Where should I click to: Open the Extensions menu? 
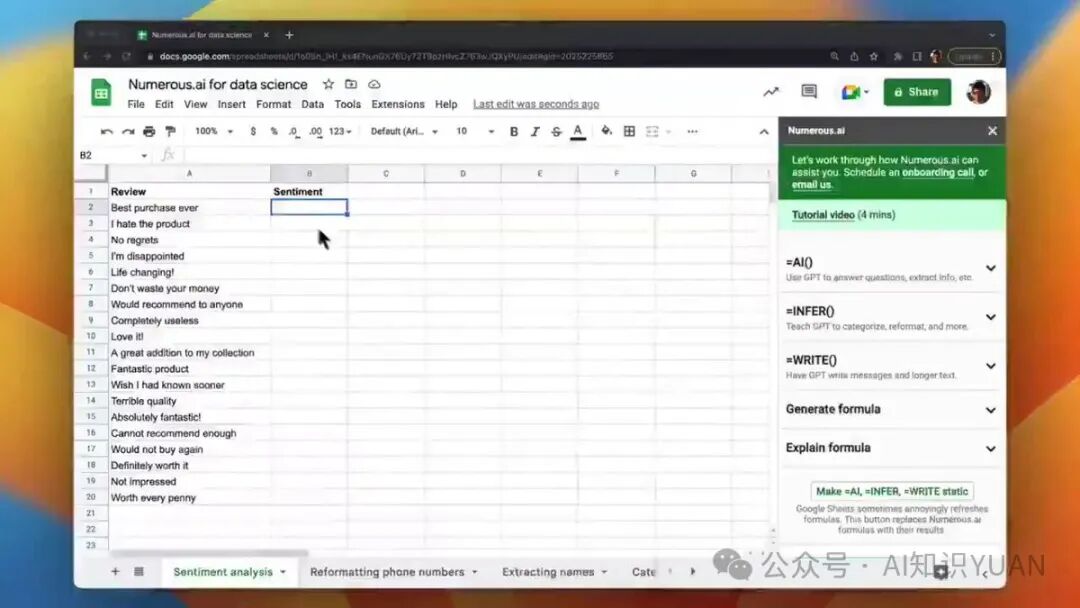point(398,104)
